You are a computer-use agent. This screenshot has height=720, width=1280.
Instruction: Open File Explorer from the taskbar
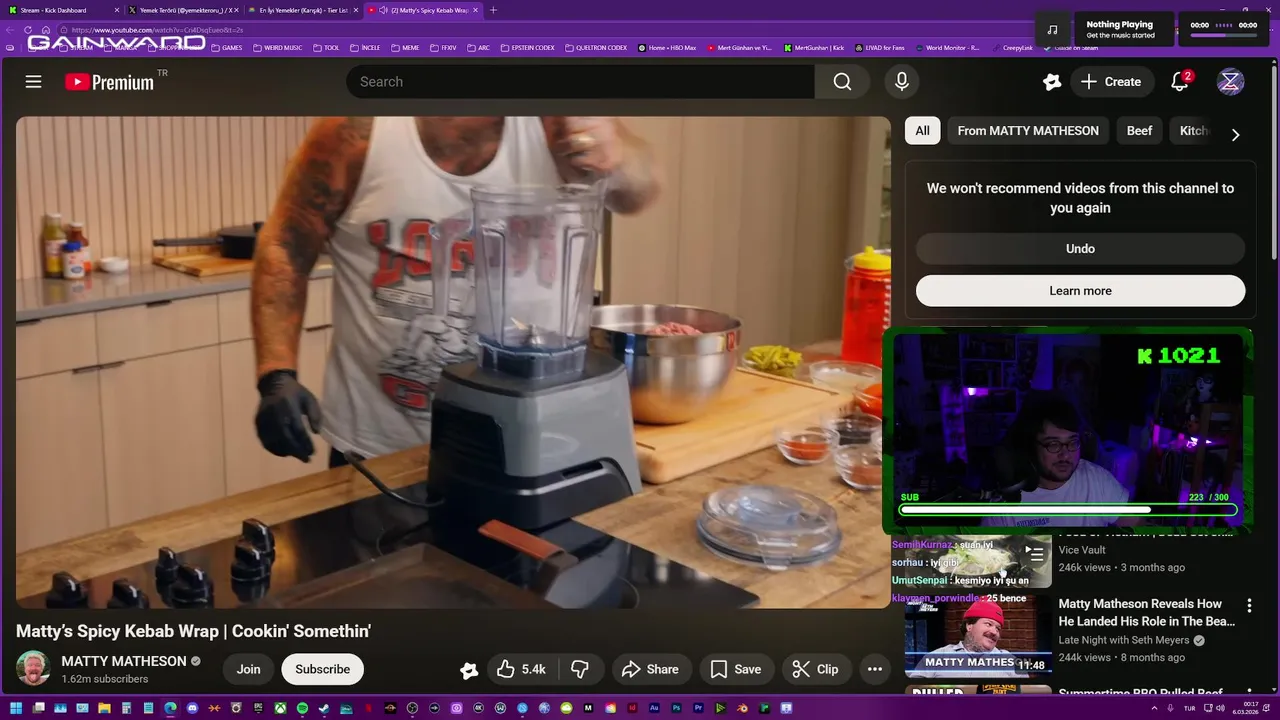[x=104, y=708]
